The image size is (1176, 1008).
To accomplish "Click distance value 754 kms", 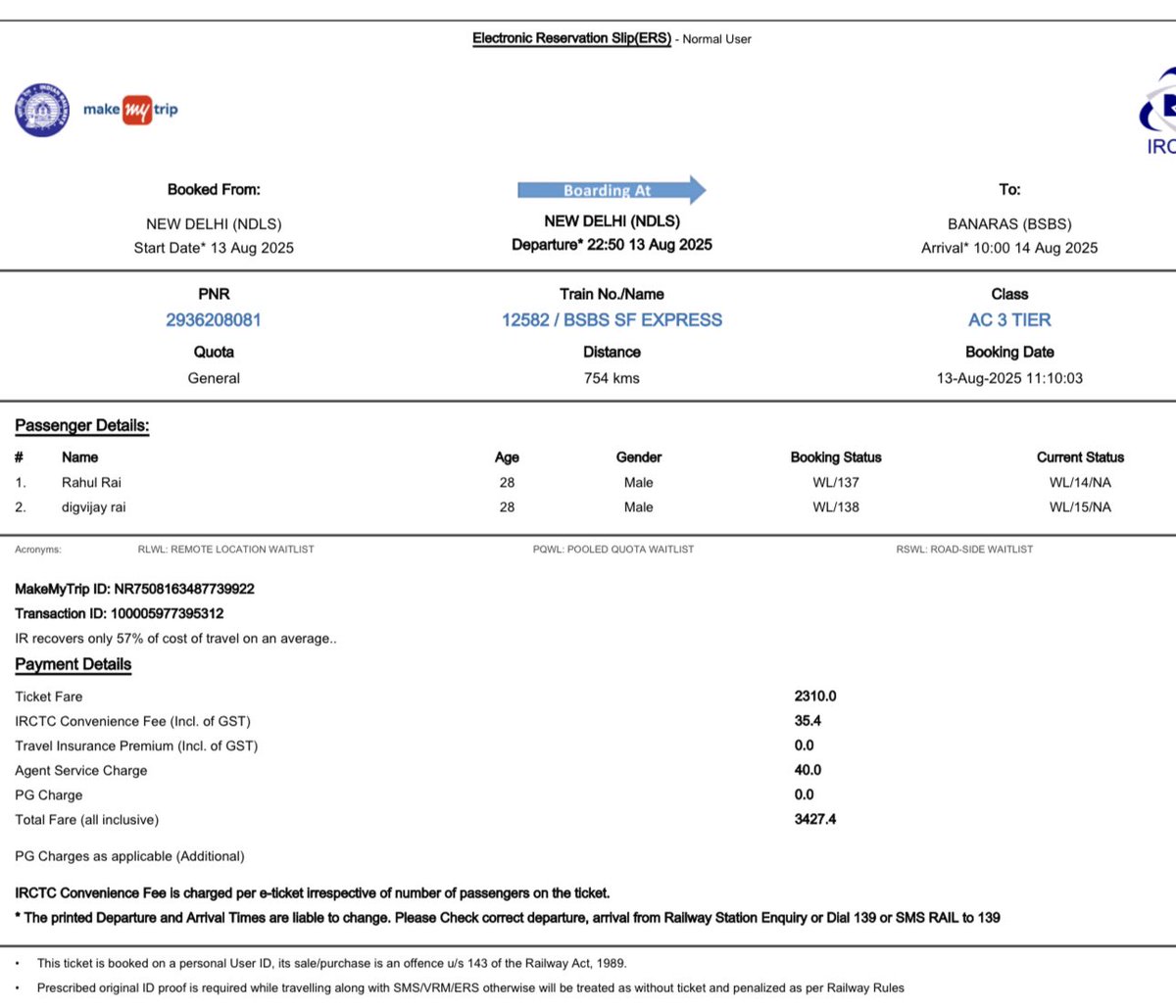I will (x=612, y=378).
